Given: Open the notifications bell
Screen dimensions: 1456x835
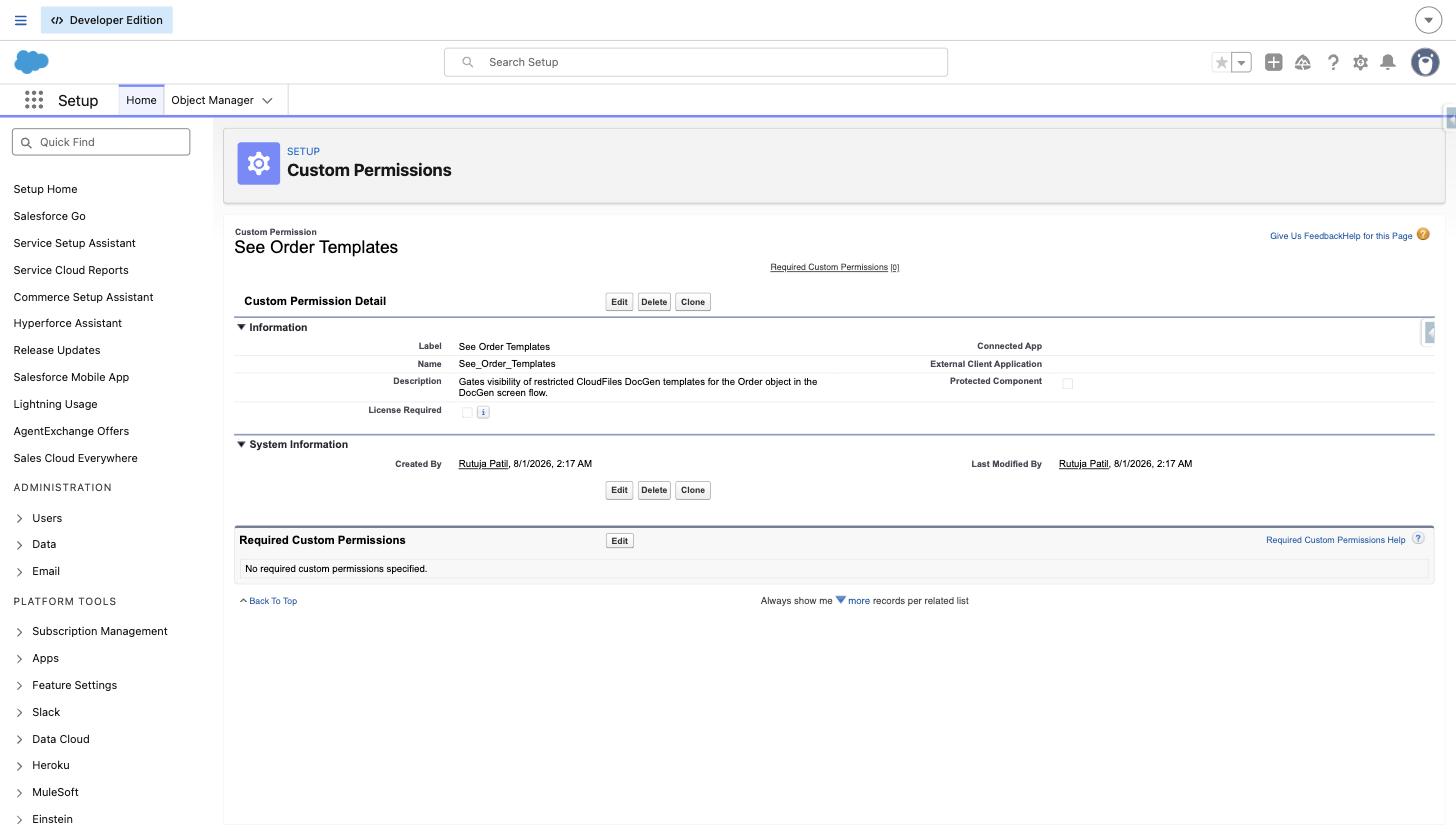Looking at the screenshot, I should (1388, 62).
